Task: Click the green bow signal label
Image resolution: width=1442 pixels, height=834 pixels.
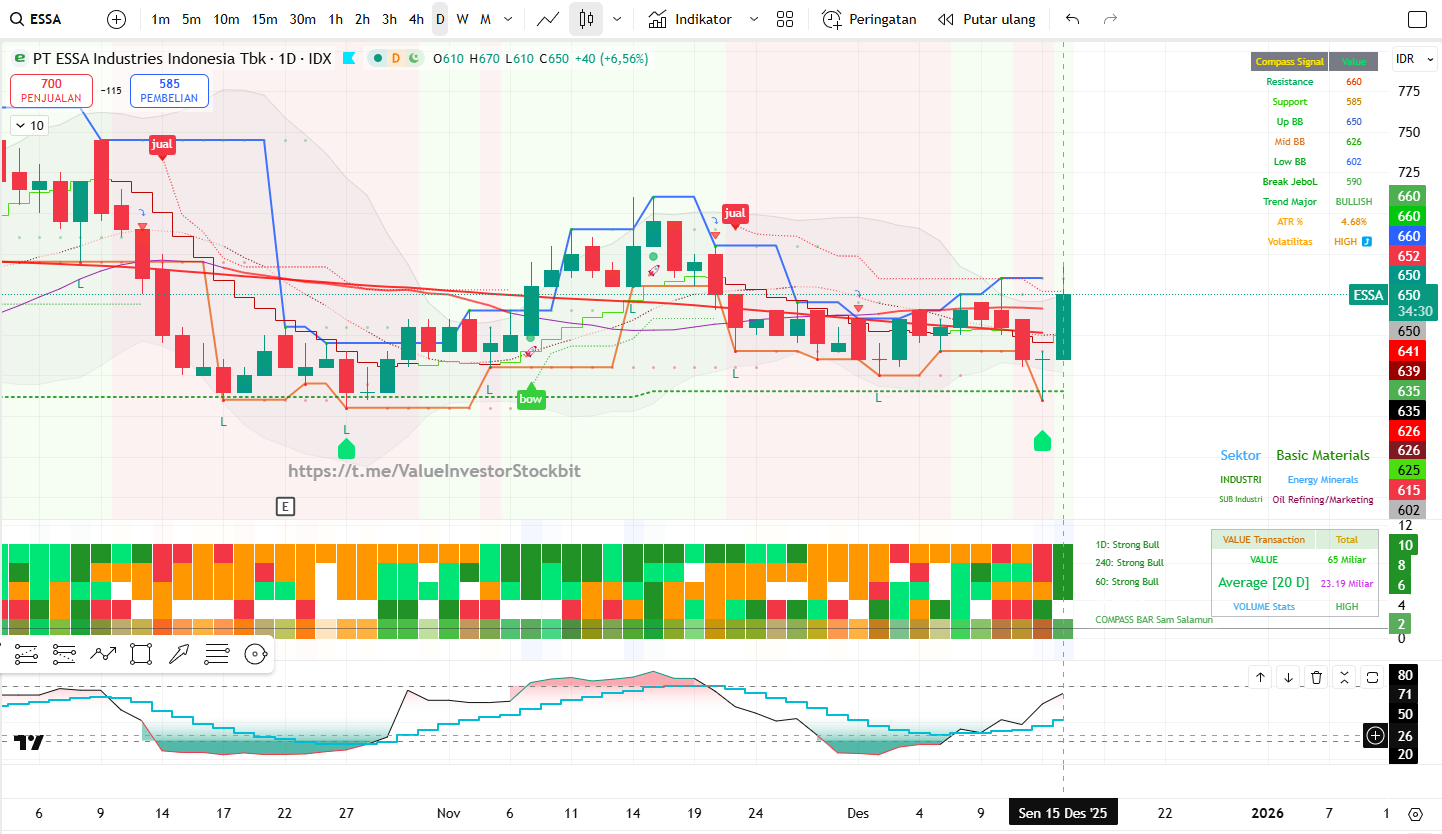Action: 531,398
